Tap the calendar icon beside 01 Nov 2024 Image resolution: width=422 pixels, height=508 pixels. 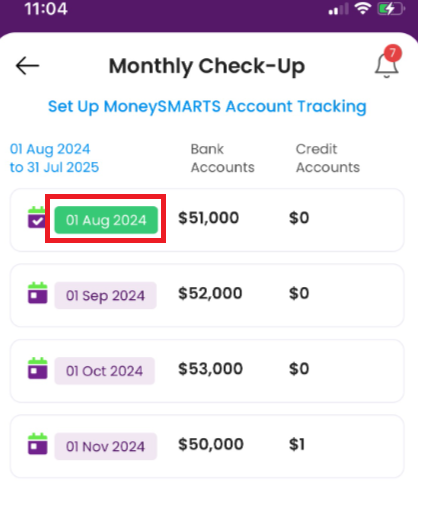tap(37, 444)
